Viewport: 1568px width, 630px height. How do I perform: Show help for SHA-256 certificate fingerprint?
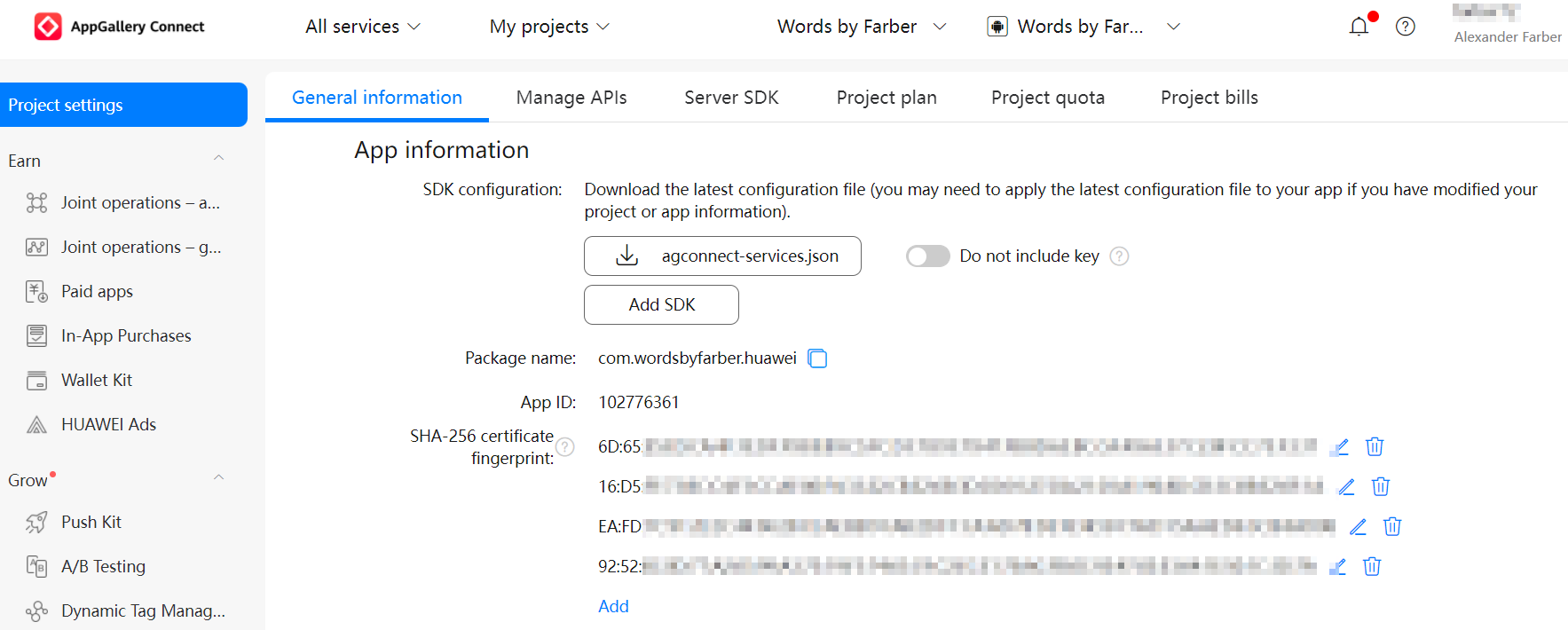click(x=565, y=447)
